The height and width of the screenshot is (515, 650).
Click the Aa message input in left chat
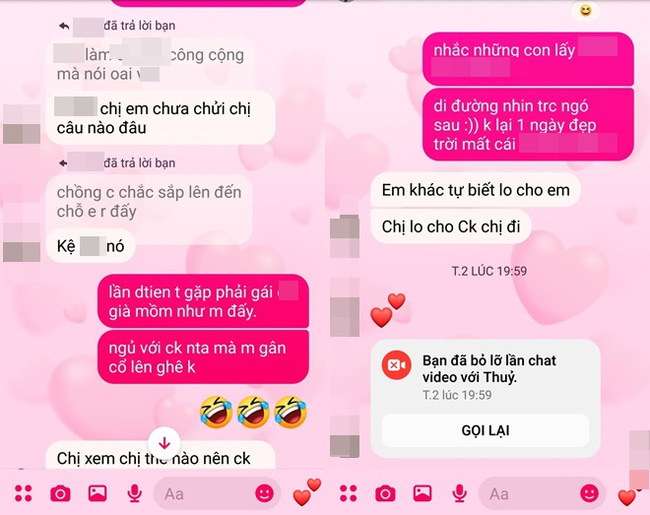pyautogui.click(x=203, y=493)
